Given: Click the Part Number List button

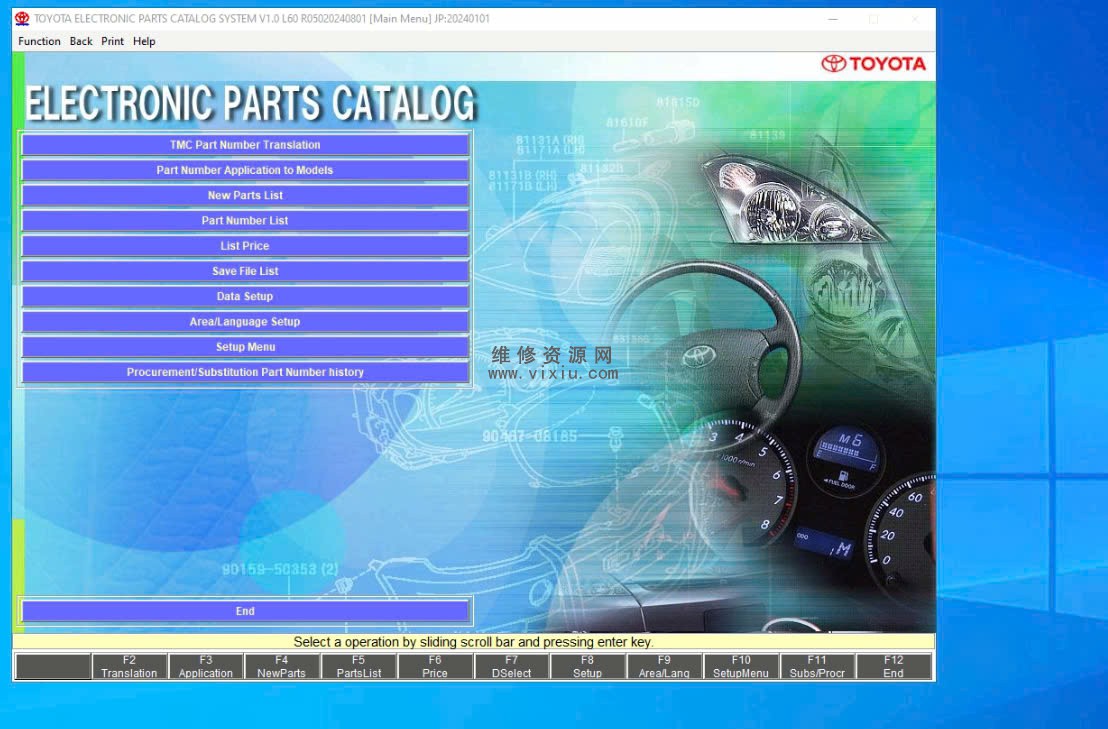Looking at the screenshot, I should click(x=245, y=221).
